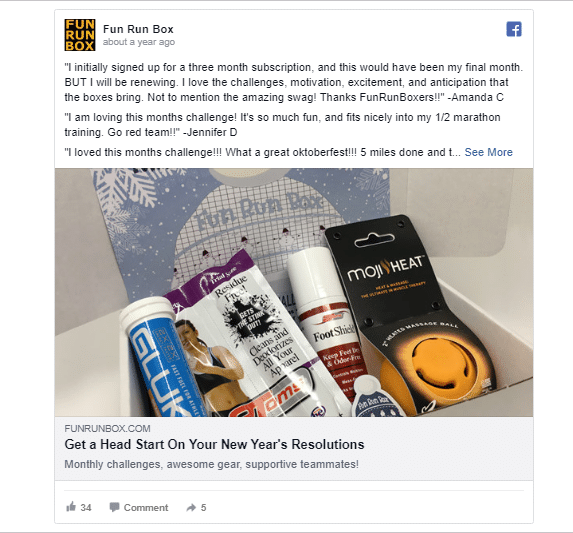Click the share count 5

204,507
